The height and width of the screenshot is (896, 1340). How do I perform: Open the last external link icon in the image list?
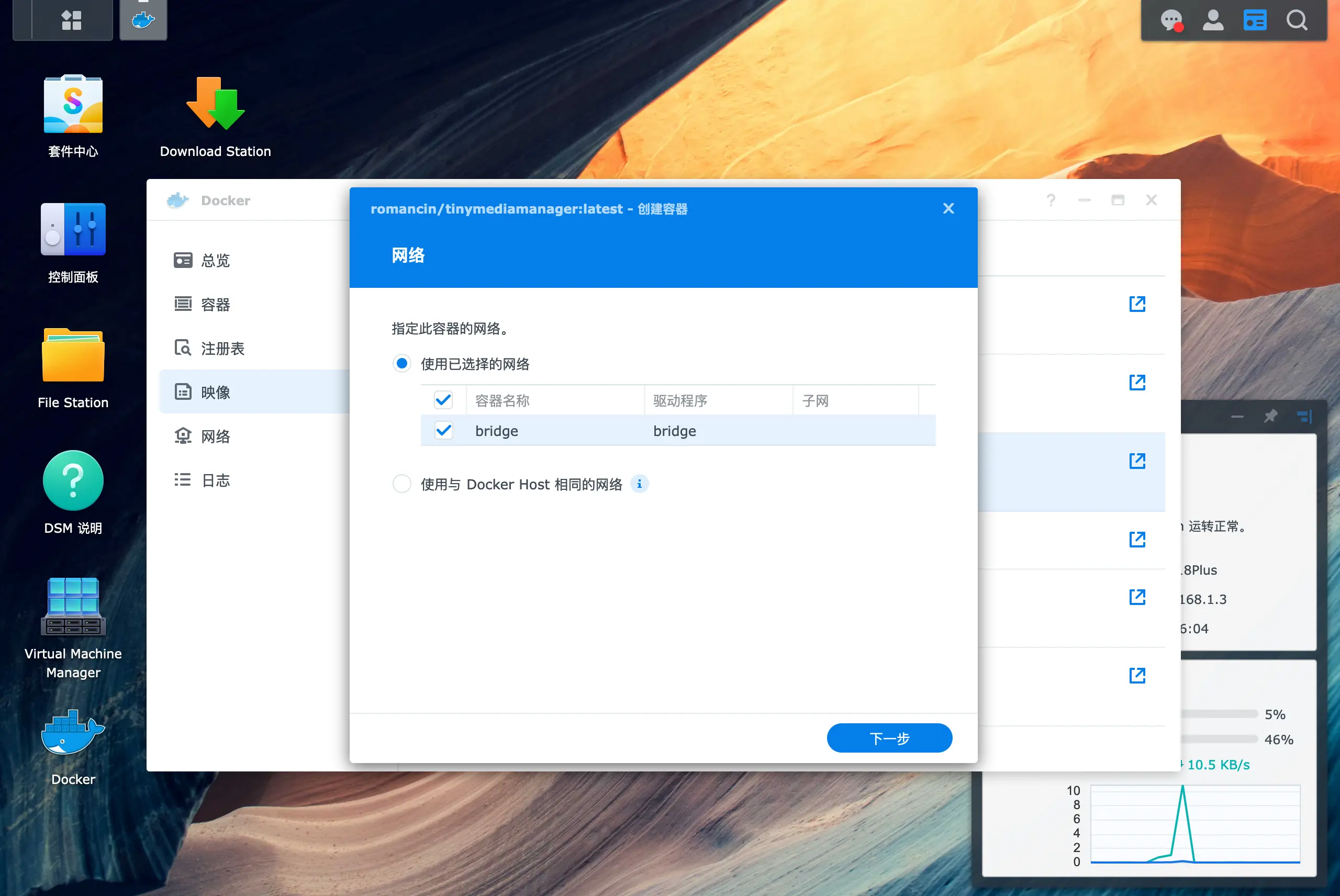pos(1137,676)
